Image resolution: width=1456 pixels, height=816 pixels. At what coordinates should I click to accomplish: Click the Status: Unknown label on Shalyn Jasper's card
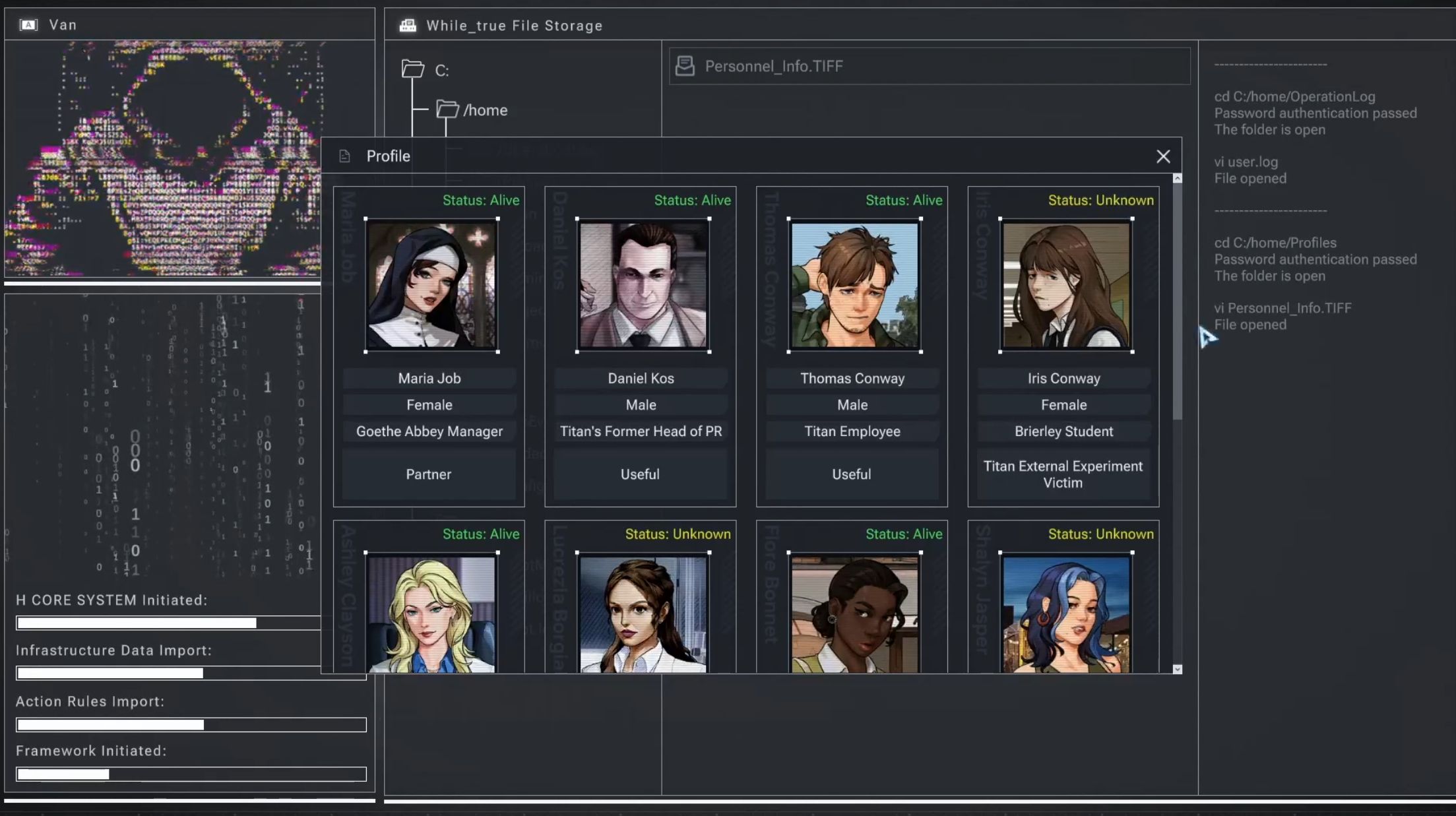(x=1100, y=534)
